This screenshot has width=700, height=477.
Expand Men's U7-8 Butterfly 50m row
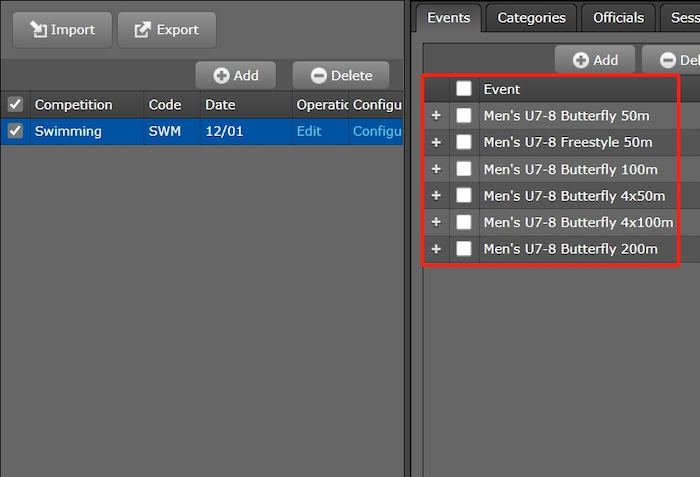pyautogui.click(x=436, y=116)
